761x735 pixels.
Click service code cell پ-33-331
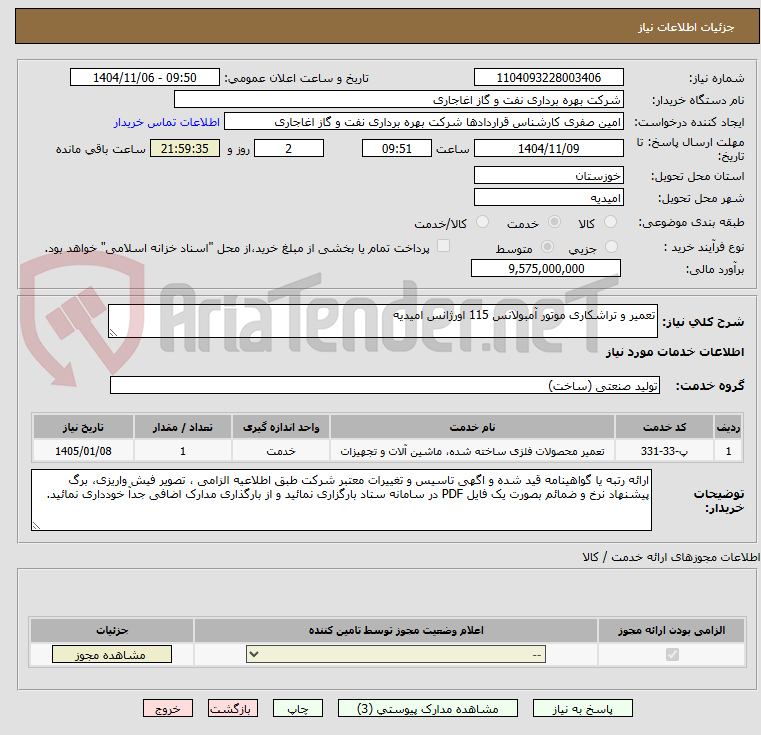pyautogui.click(x=664, y=451)
